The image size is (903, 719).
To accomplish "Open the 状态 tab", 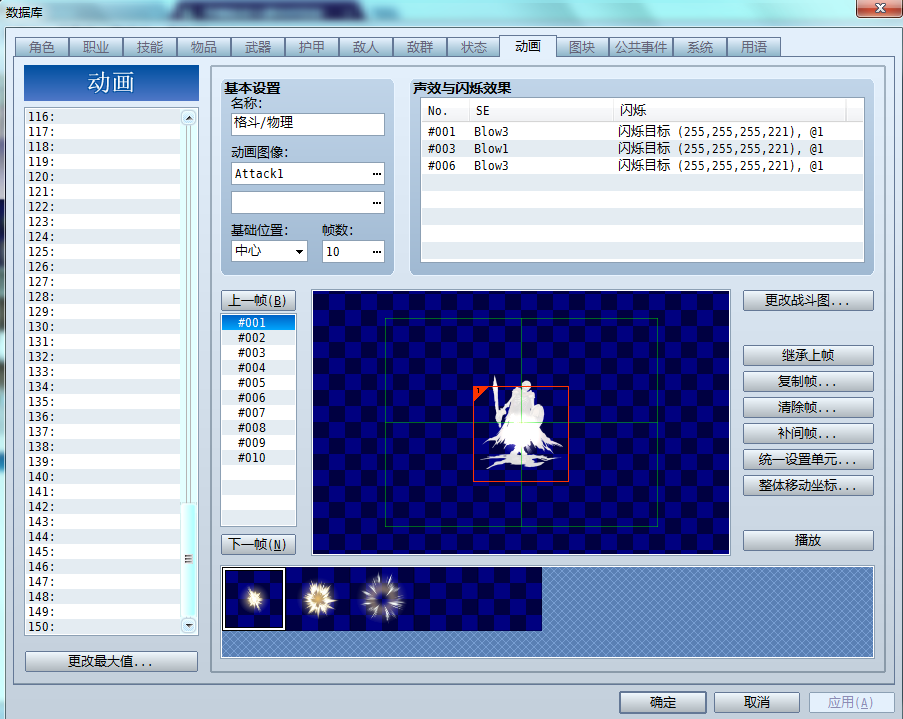I will (x=474, y=47).
